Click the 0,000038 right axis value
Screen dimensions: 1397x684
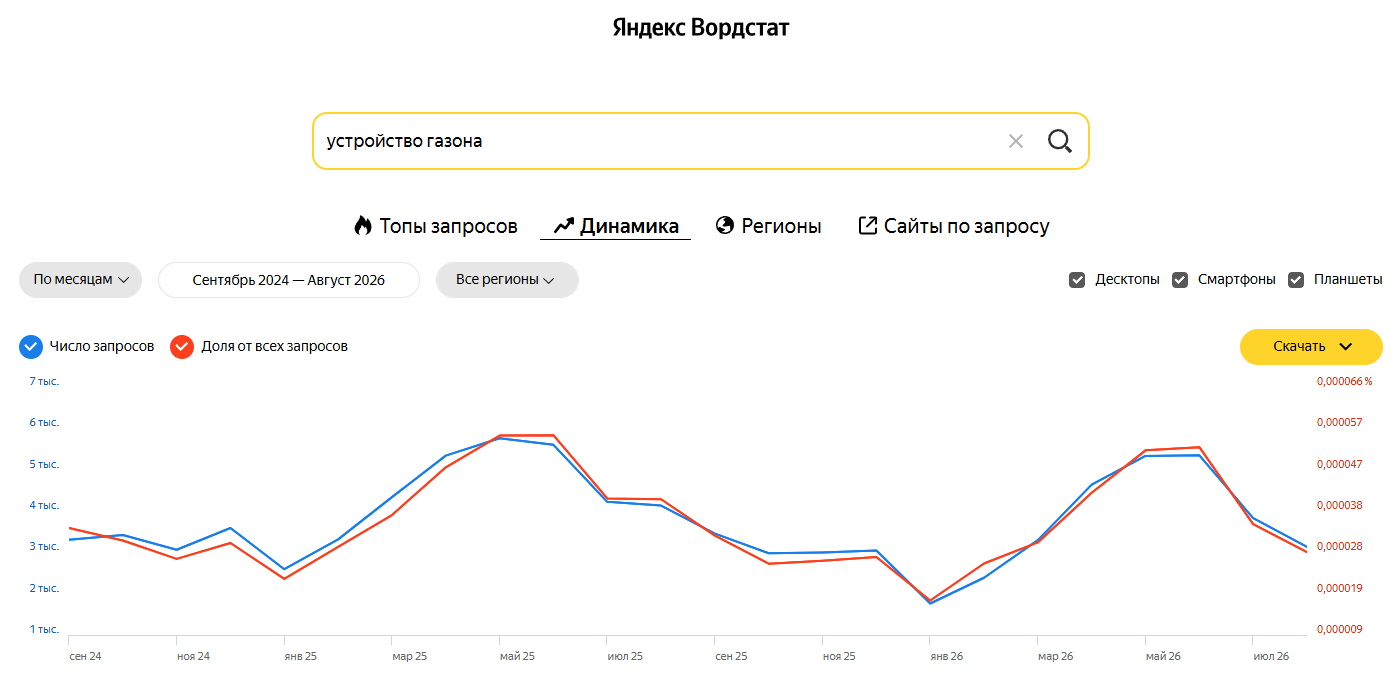click(1339, 506)
